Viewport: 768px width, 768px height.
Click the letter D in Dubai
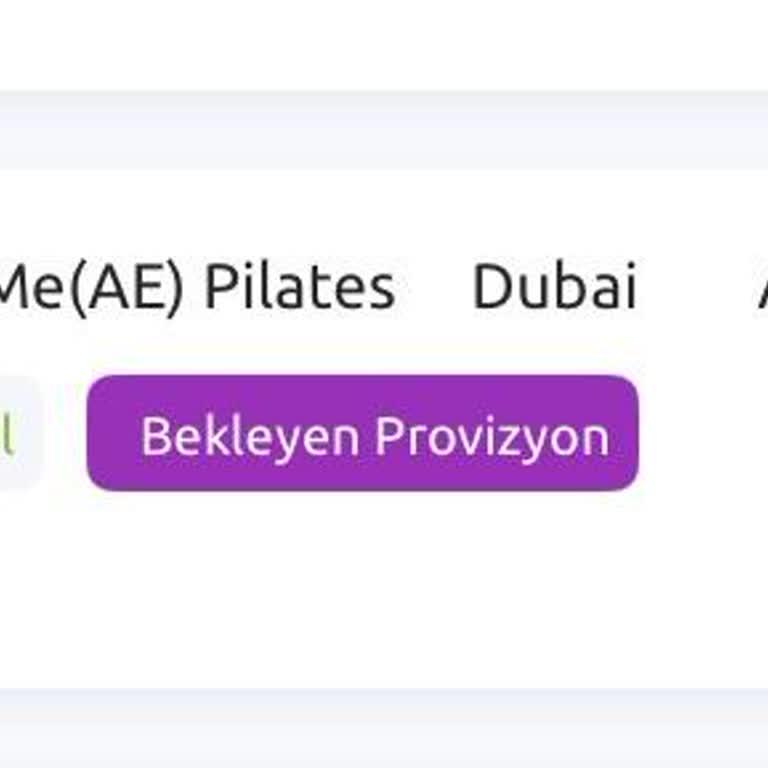point(492,286)
